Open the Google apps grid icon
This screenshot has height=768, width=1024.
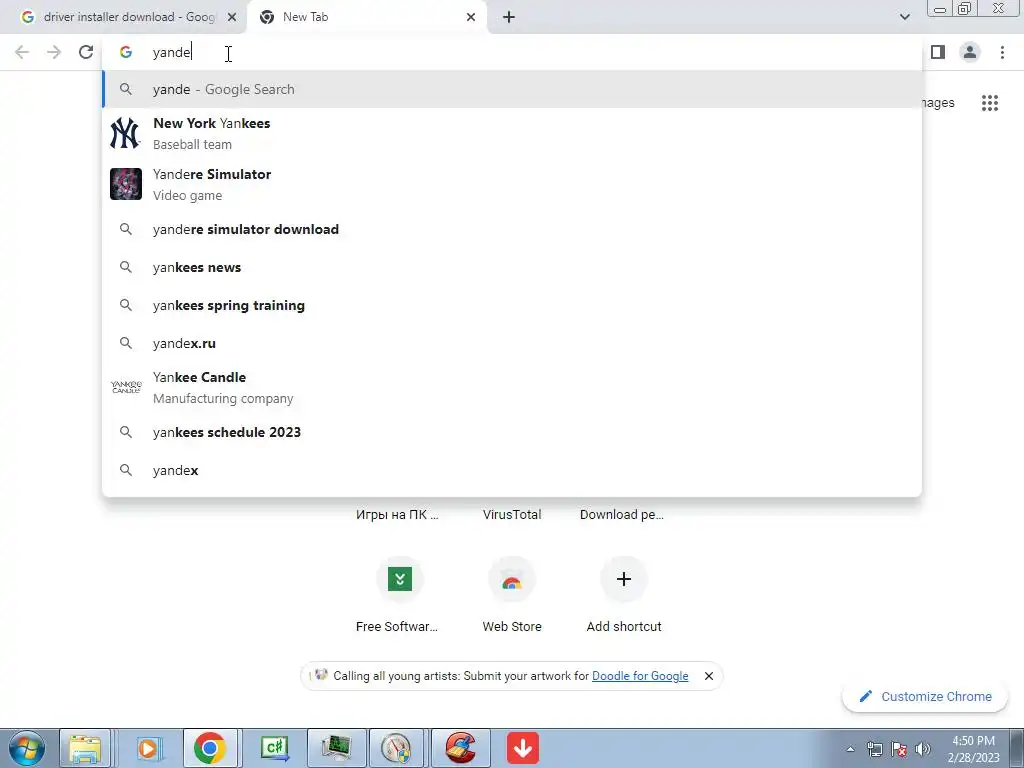pos(989,103)
